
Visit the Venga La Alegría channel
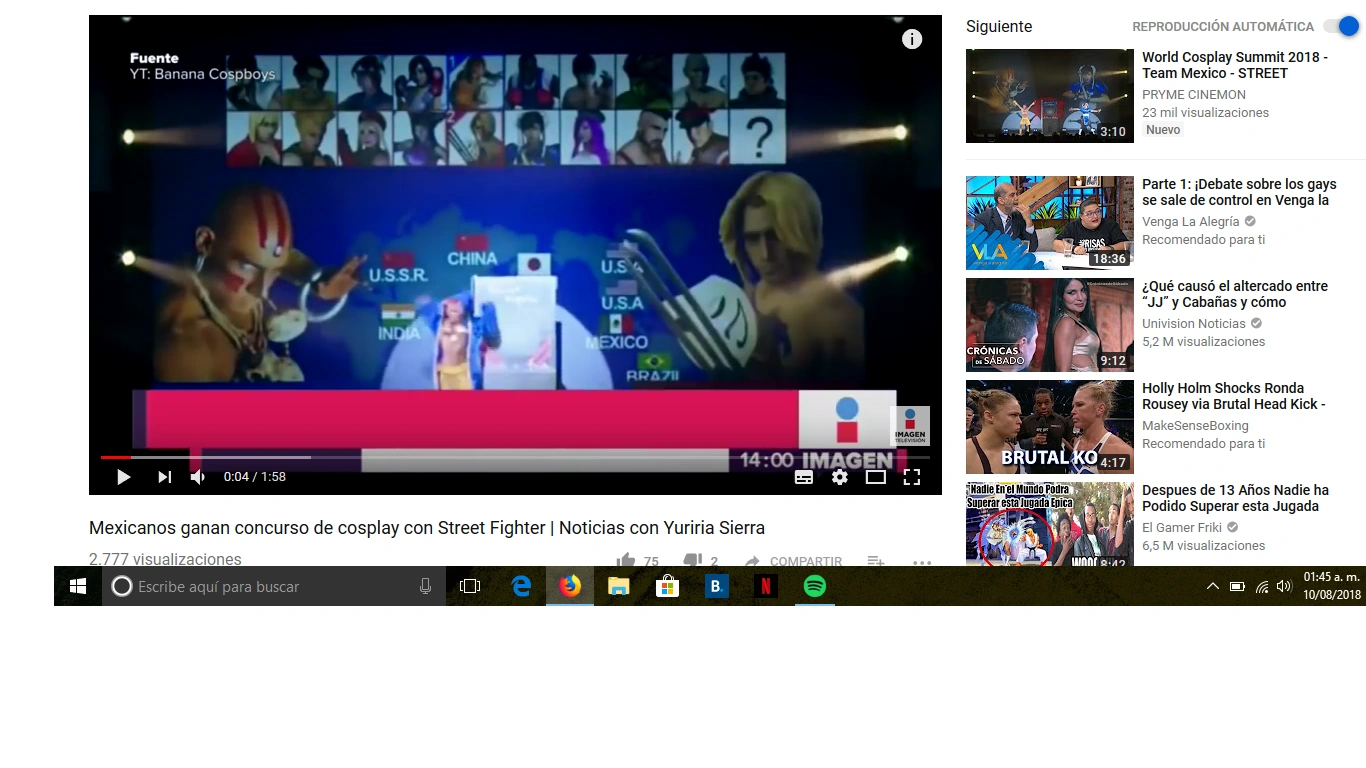1190,222
